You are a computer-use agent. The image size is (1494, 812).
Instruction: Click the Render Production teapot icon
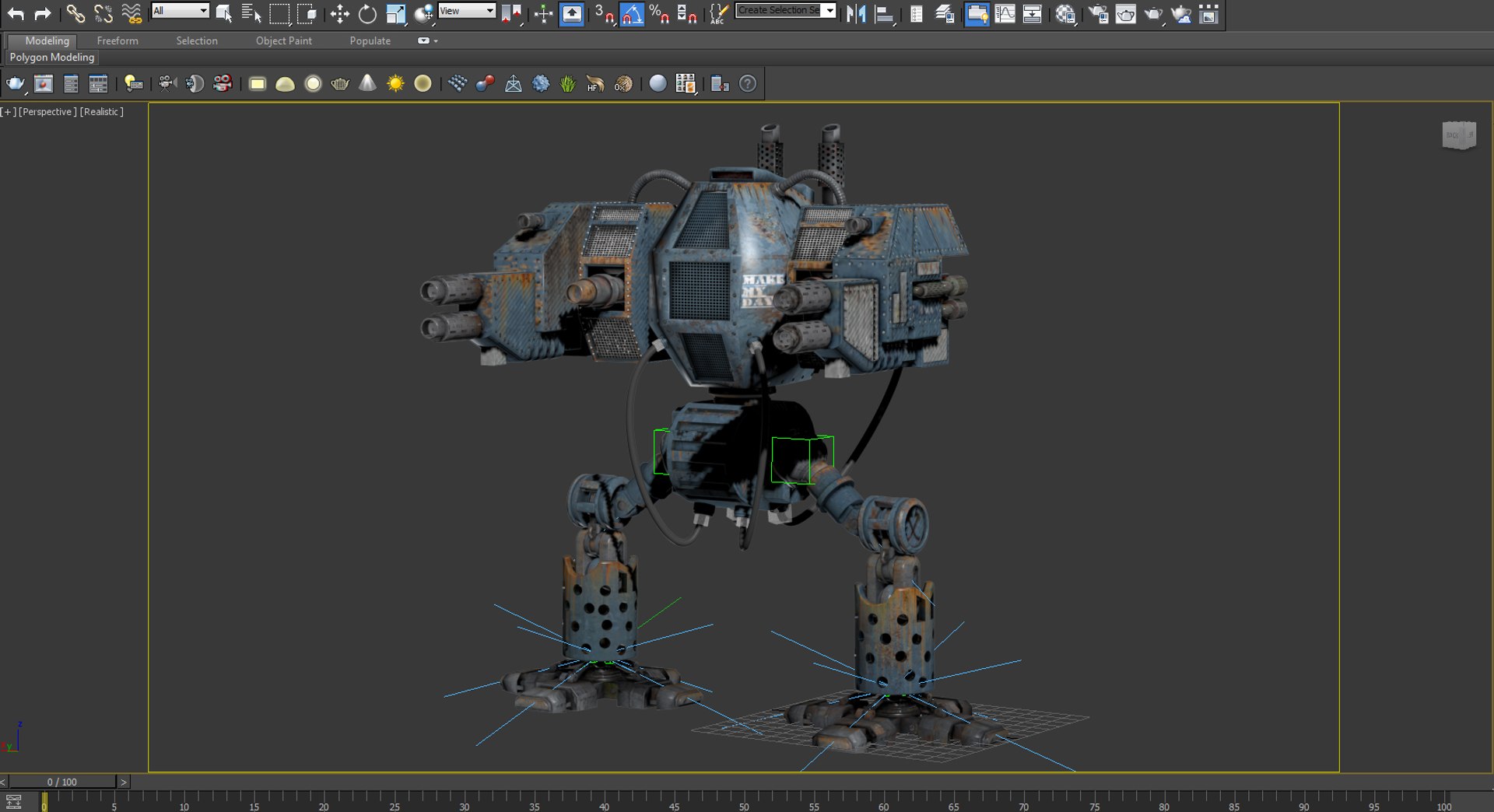pos(1153,13)
